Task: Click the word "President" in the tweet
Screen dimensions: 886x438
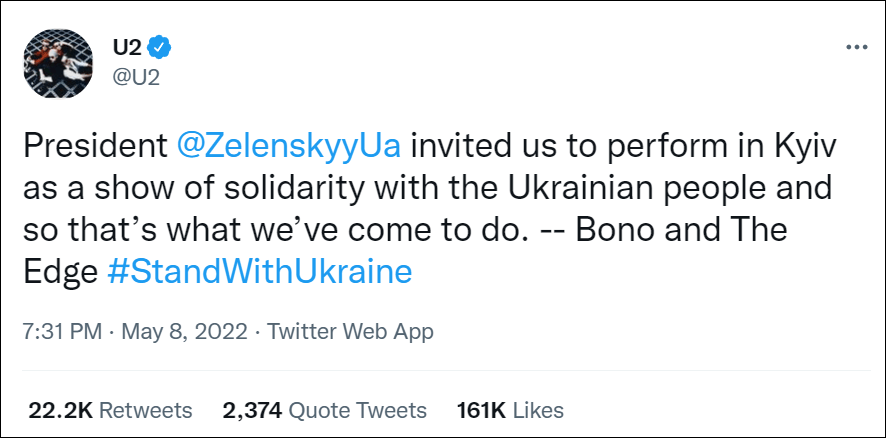Action: (95, 145)
